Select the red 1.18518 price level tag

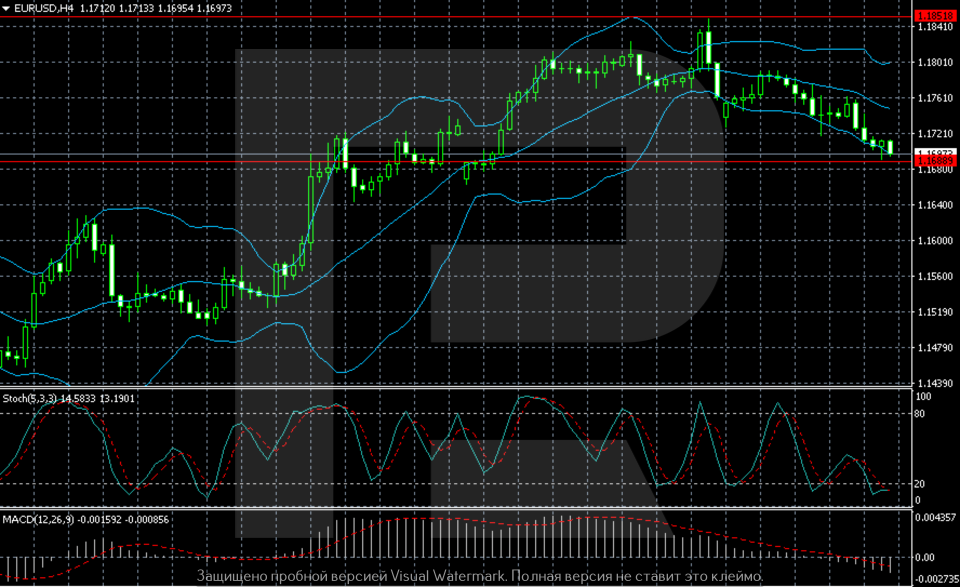coord(936,16)
